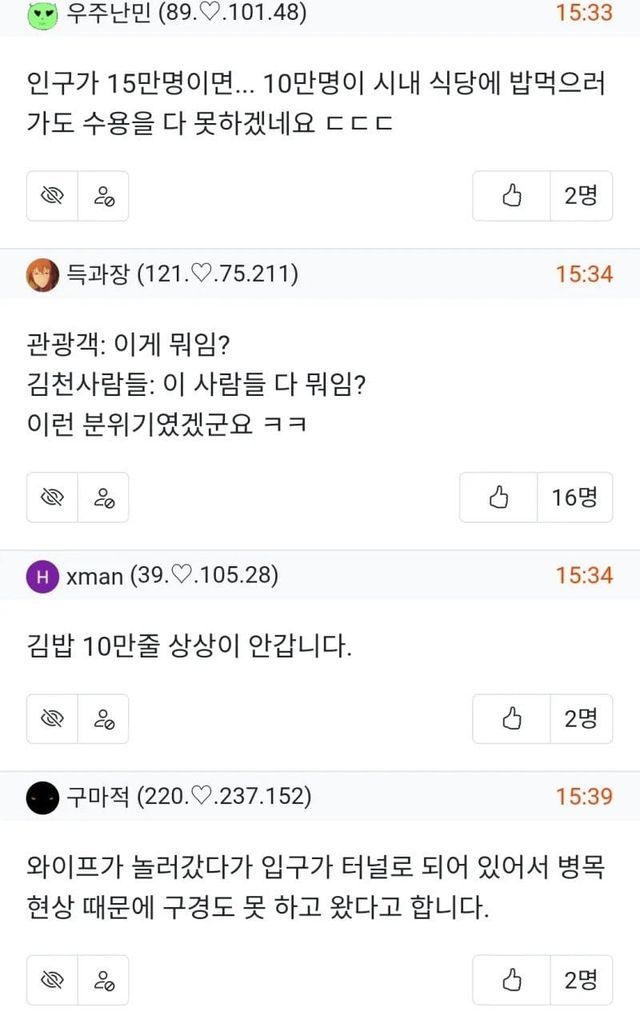Image resolution: width=640 pixels, height=1031 pixels.
Task: Thumbs-up 득과장's comment
Action: coord(499,497)
